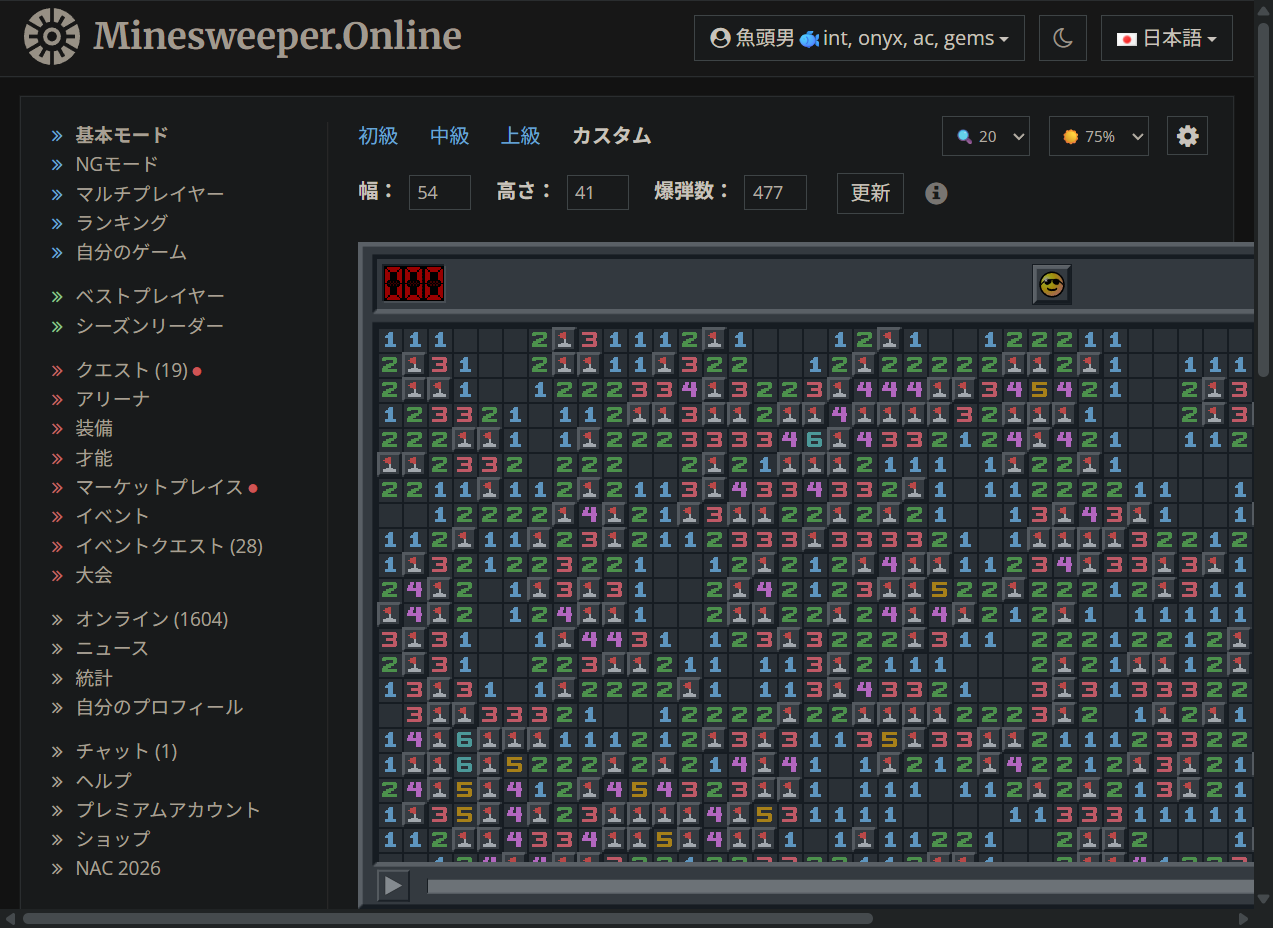1273x928 pixels.
Task: Click the red mine counter display
Action: [414, 284]
